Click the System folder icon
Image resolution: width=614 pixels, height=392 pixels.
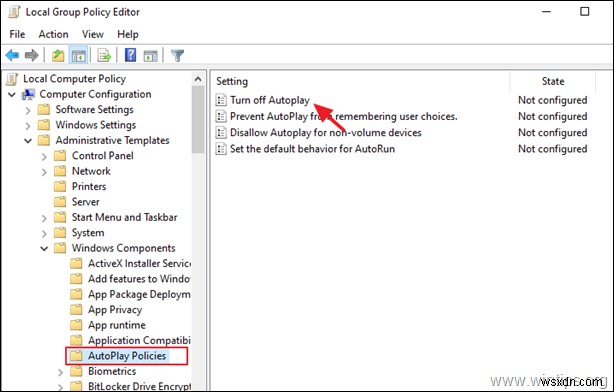(60, 233)
